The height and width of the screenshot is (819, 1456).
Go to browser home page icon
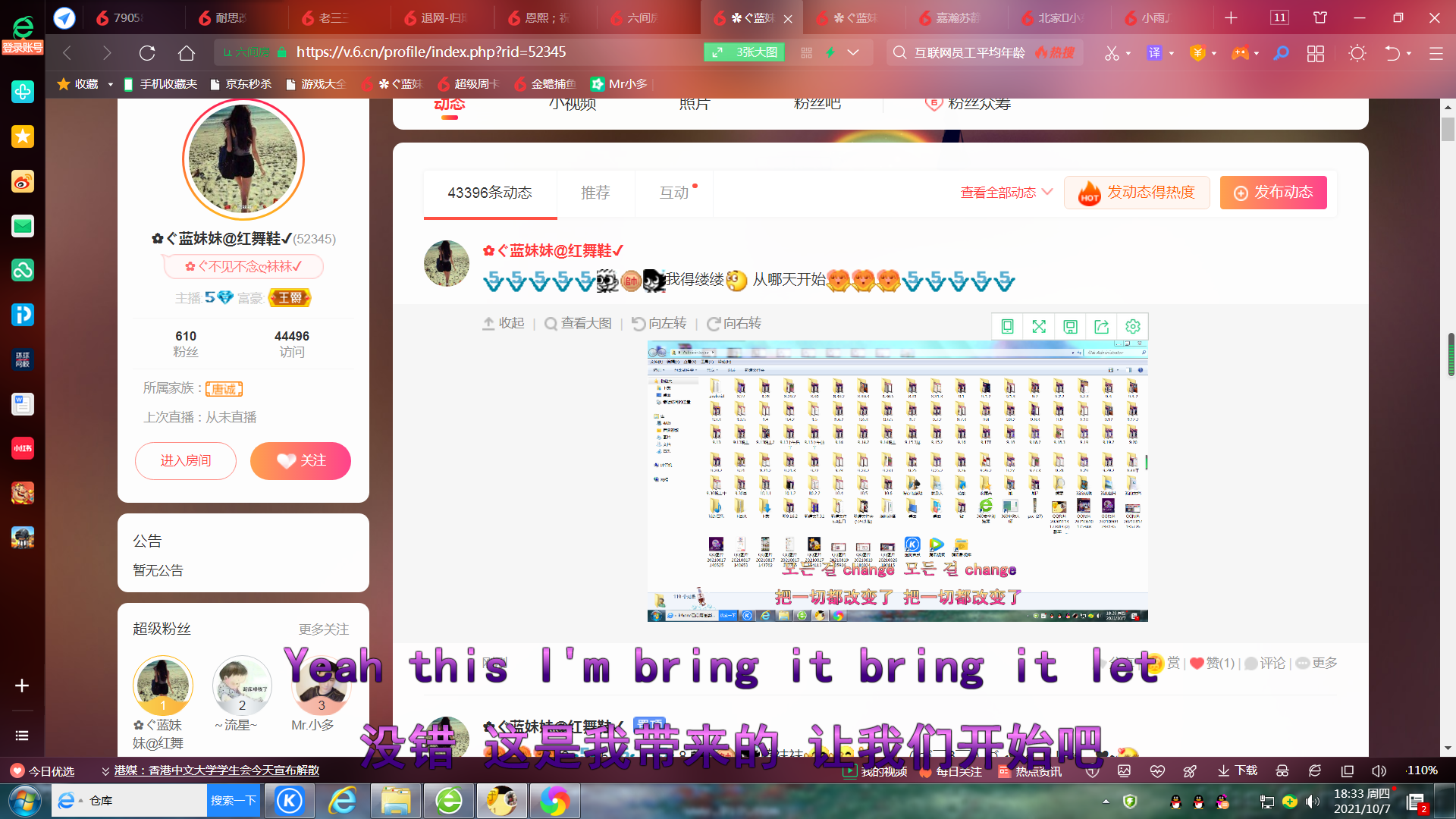[x=187, y=53]
